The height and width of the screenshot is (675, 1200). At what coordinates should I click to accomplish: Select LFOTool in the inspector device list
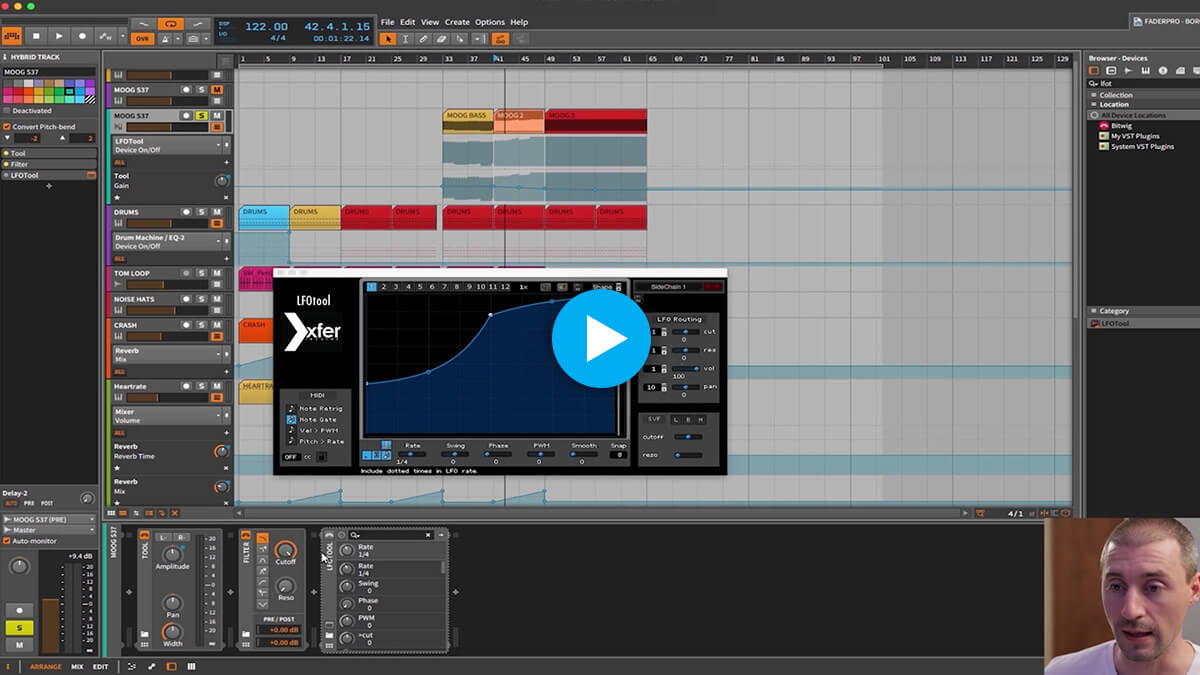[49, 175]
